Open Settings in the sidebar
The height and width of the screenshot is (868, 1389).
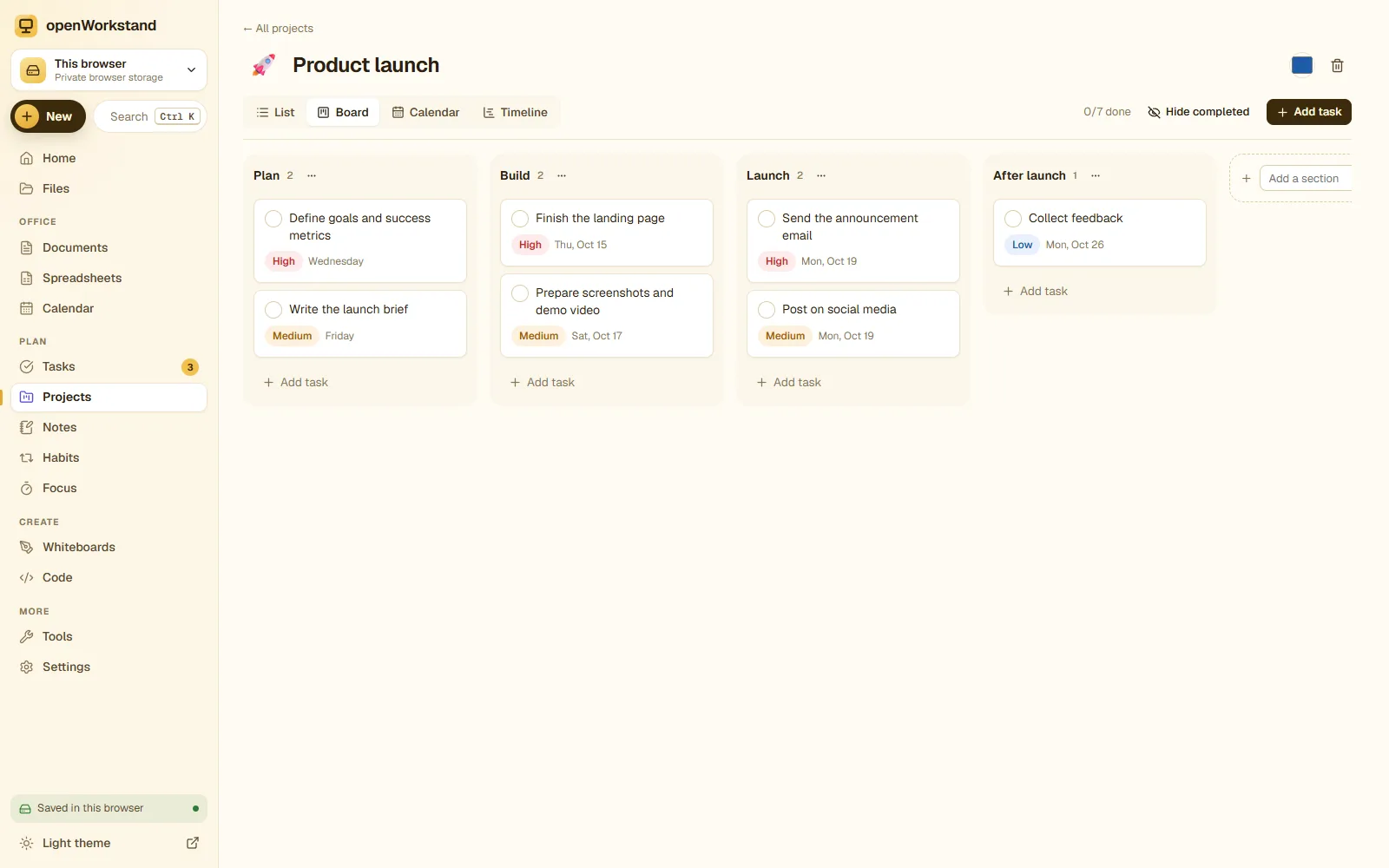(x=109, y=667)
